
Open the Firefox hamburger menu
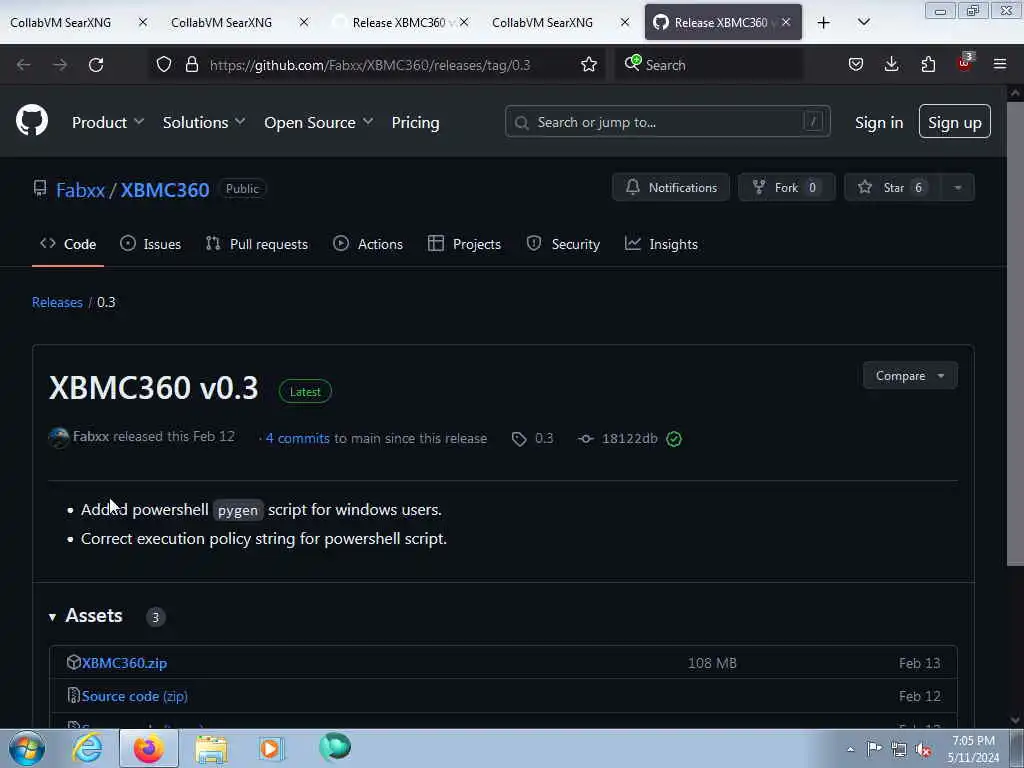coord(999,65)
